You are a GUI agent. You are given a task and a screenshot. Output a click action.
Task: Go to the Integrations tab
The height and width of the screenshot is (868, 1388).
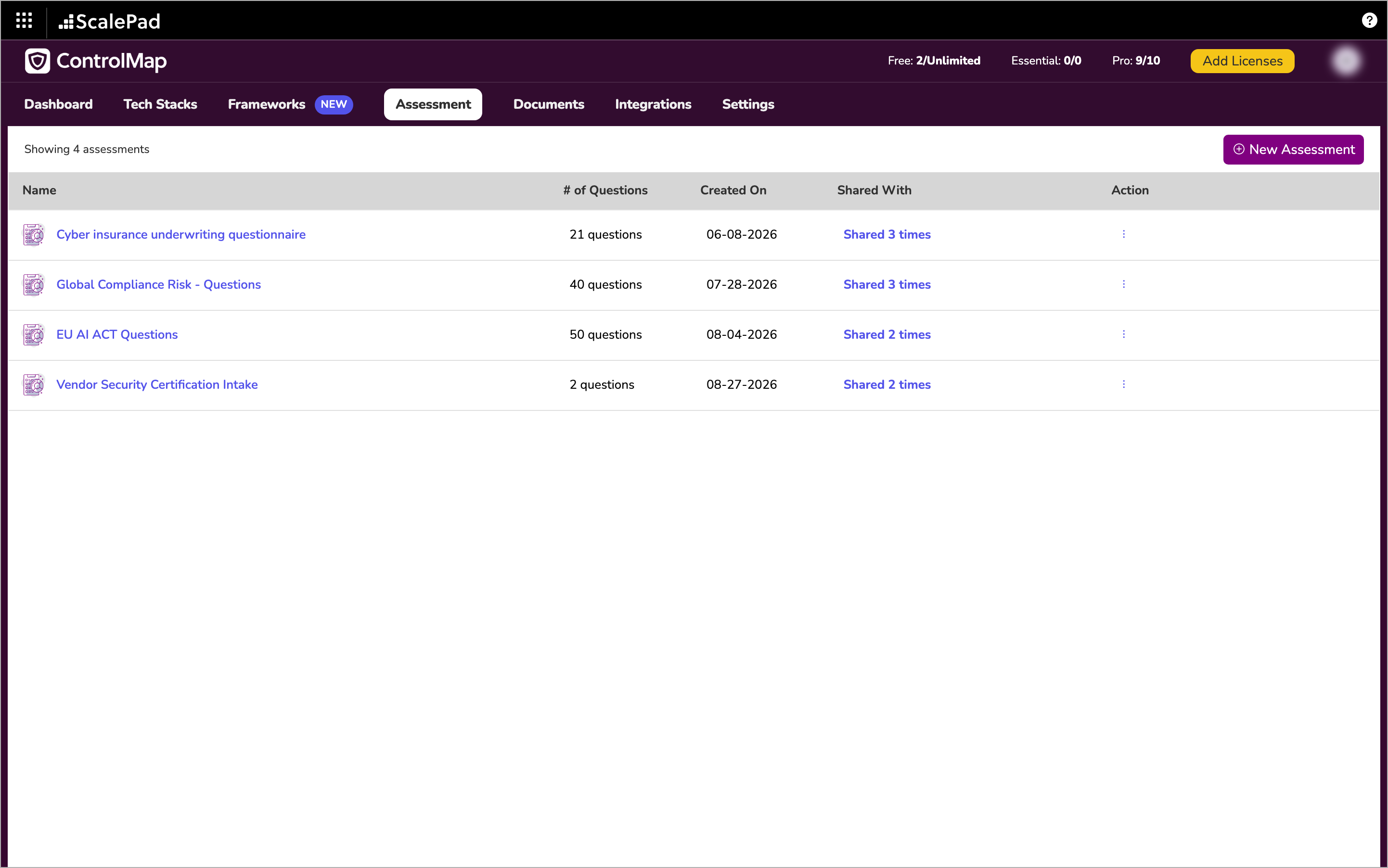coord(653,104)
